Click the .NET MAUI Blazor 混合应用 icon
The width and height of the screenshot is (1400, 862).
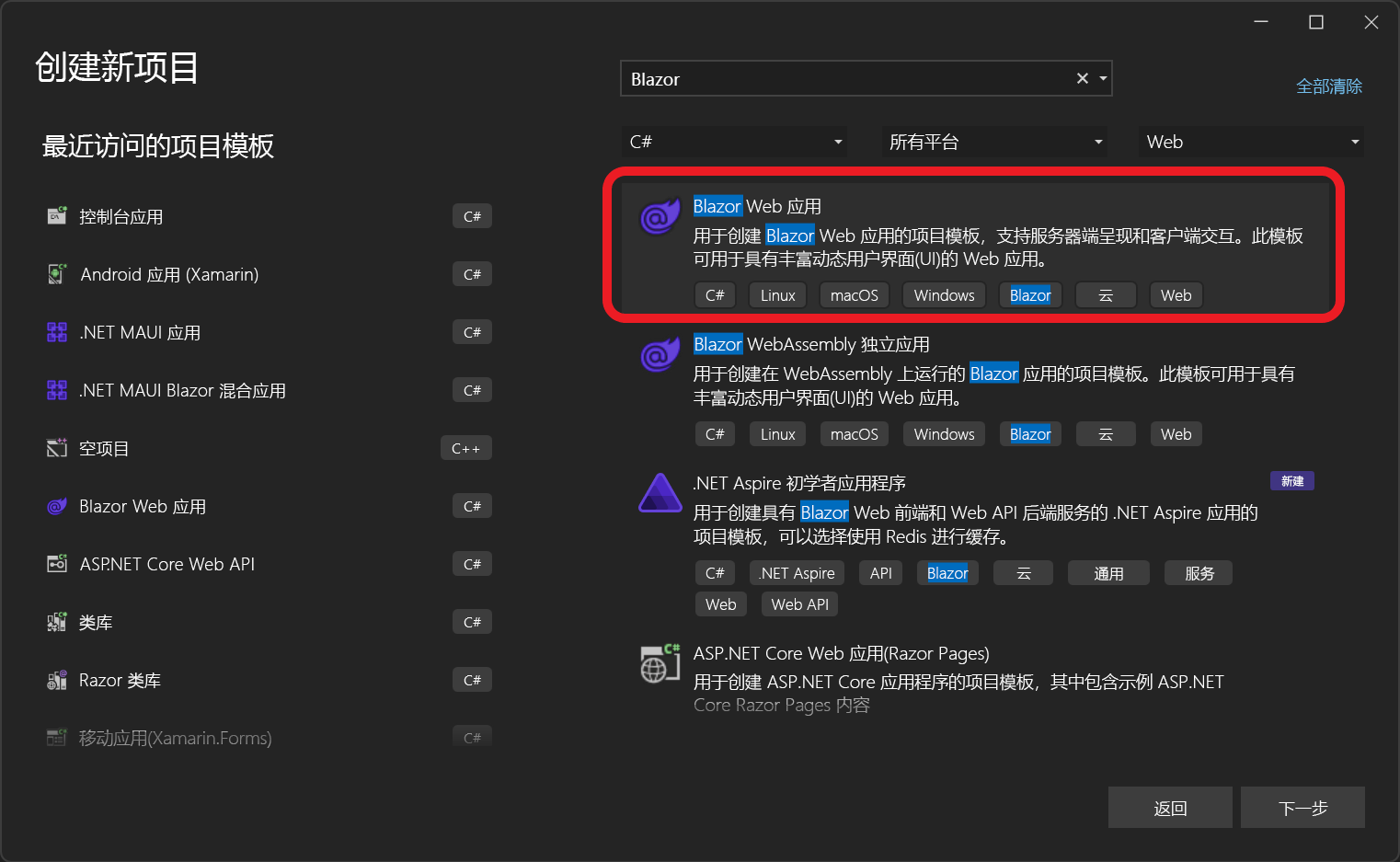57,389
